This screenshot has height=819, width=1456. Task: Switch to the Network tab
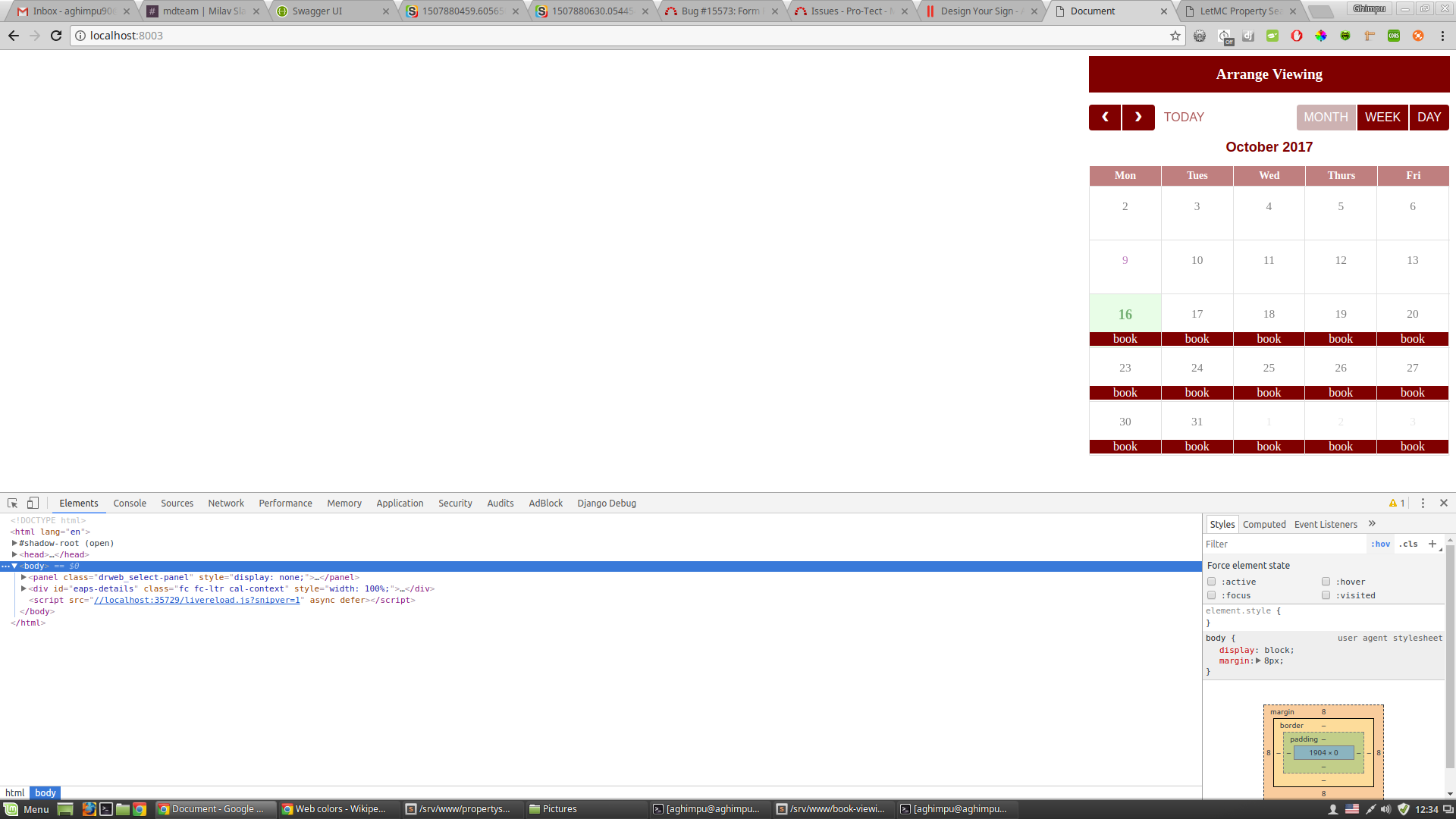(x=226, y=503)
